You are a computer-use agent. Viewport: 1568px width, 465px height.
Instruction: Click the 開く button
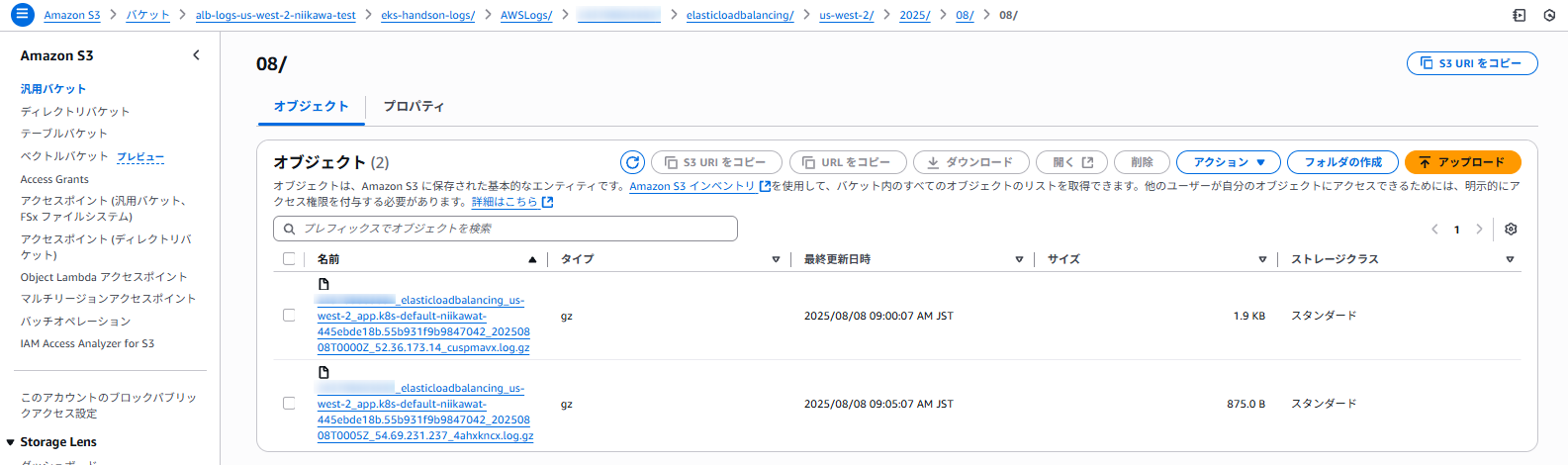(x=1072, y=162)
